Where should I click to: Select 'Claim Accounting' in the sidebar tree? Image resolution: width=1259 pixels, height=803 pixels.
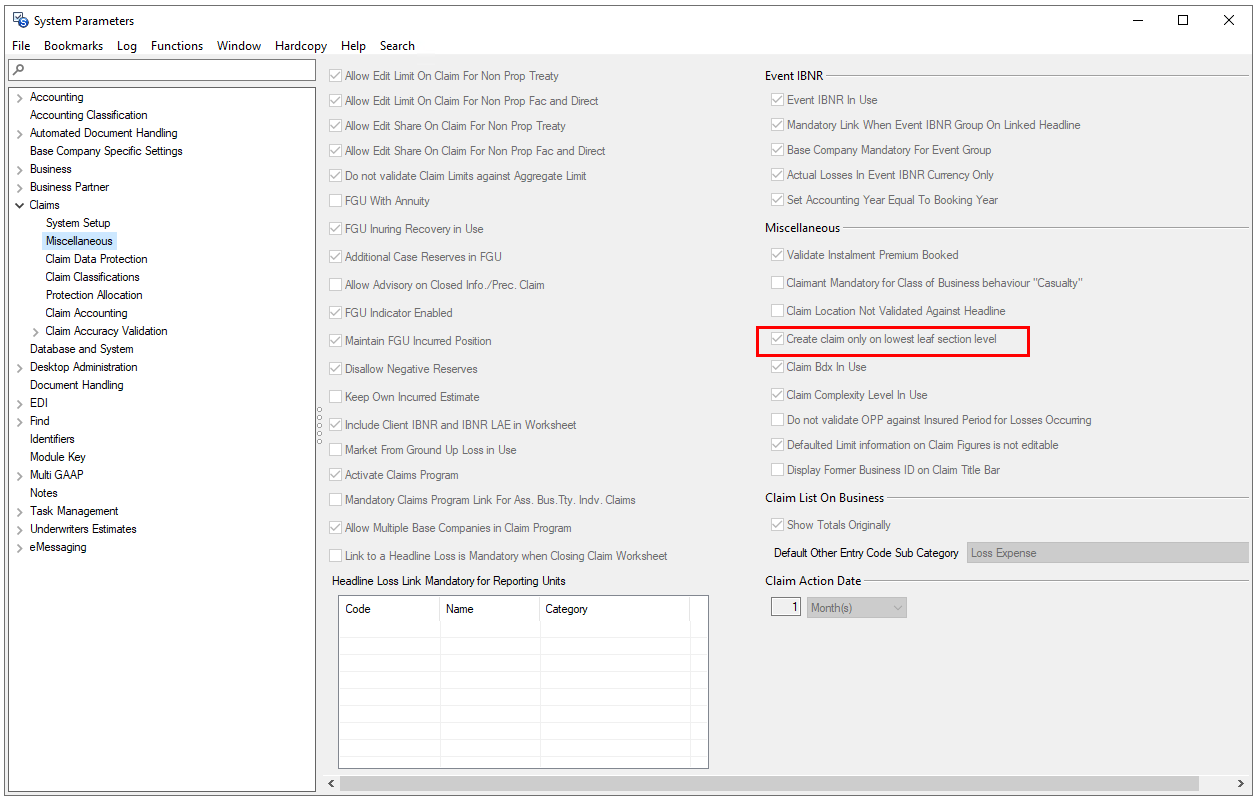pyautogui.click(x=86, y=313)
